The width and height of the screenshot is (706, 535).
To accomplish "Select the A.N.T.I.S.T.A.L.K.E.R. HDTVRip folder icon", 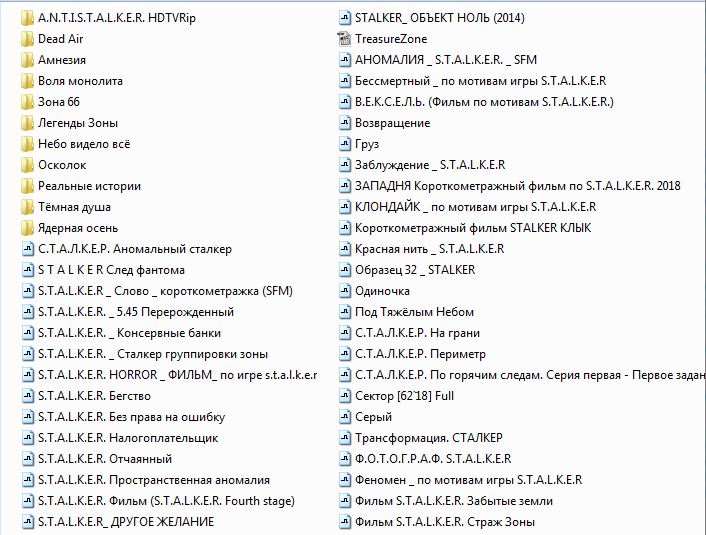I will (x=27, y=18).
